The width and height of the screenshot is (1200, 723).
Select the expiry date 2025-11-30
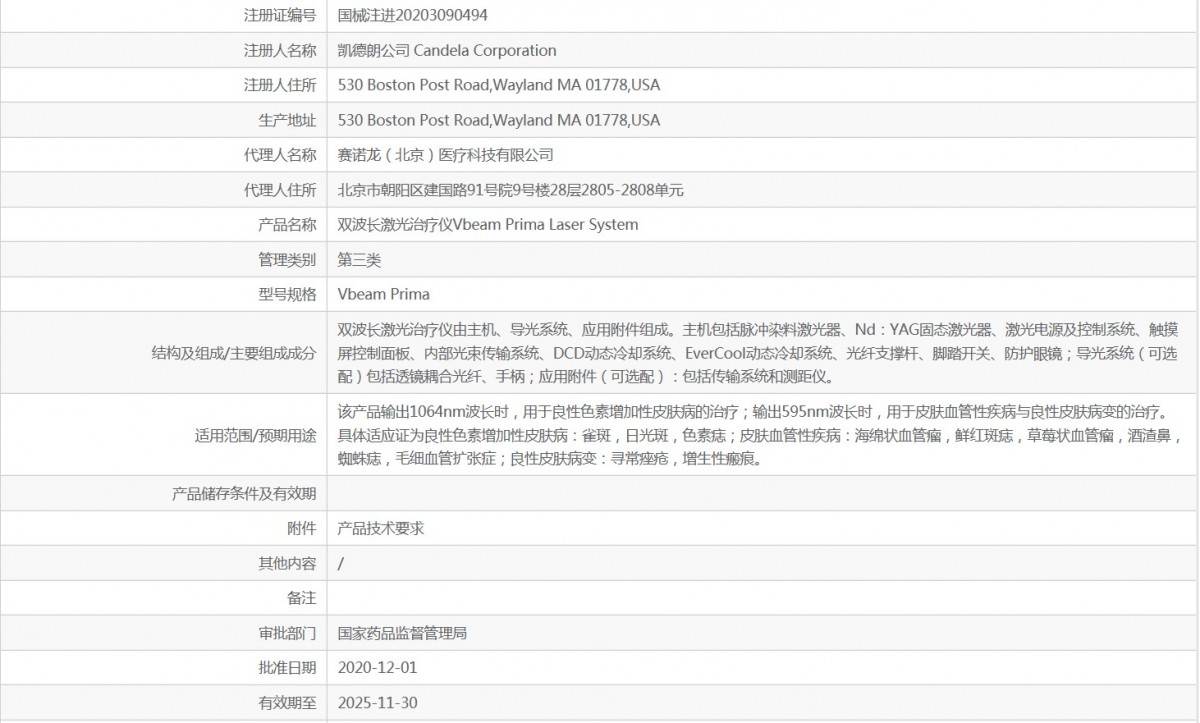[x=378, y=702]
